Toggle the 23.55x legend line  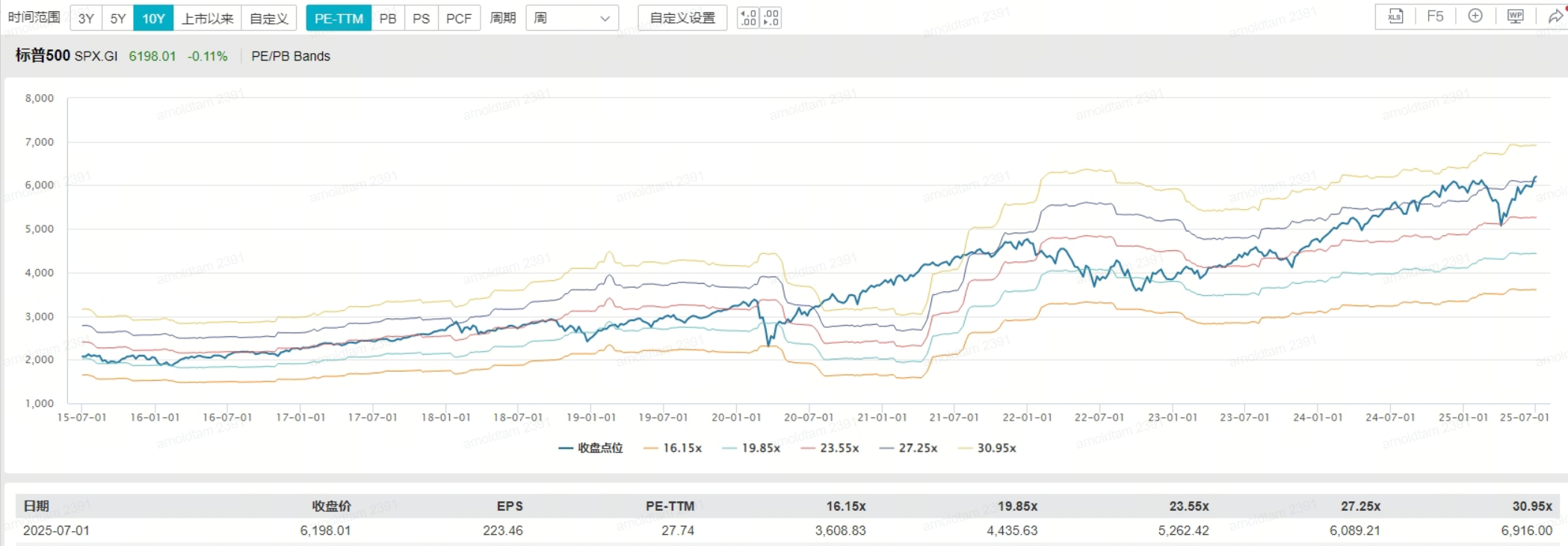(830, 448)
